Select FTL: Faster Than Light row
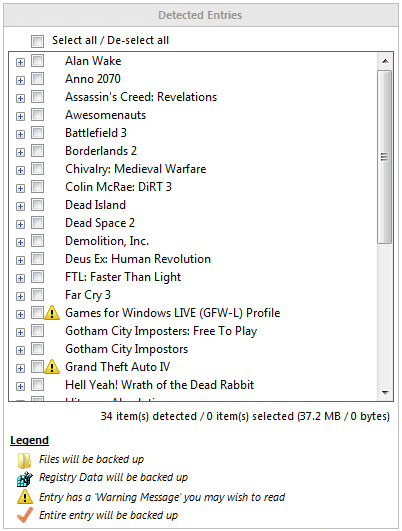 click(123, 277)
